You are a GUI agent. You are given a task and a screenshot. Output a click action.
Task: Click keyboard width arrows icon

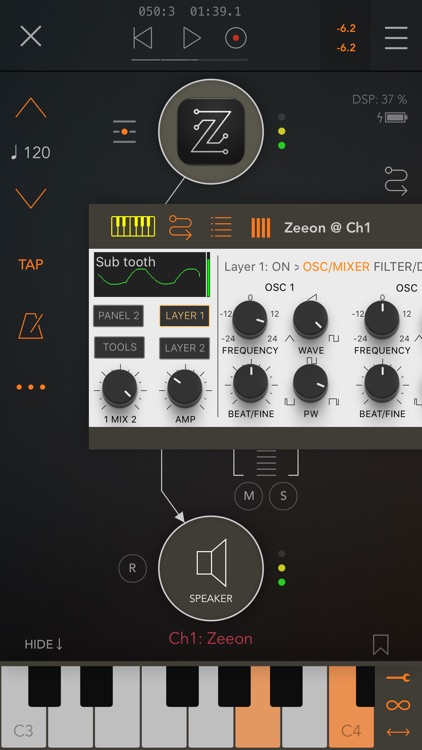[x=398, y=732]
